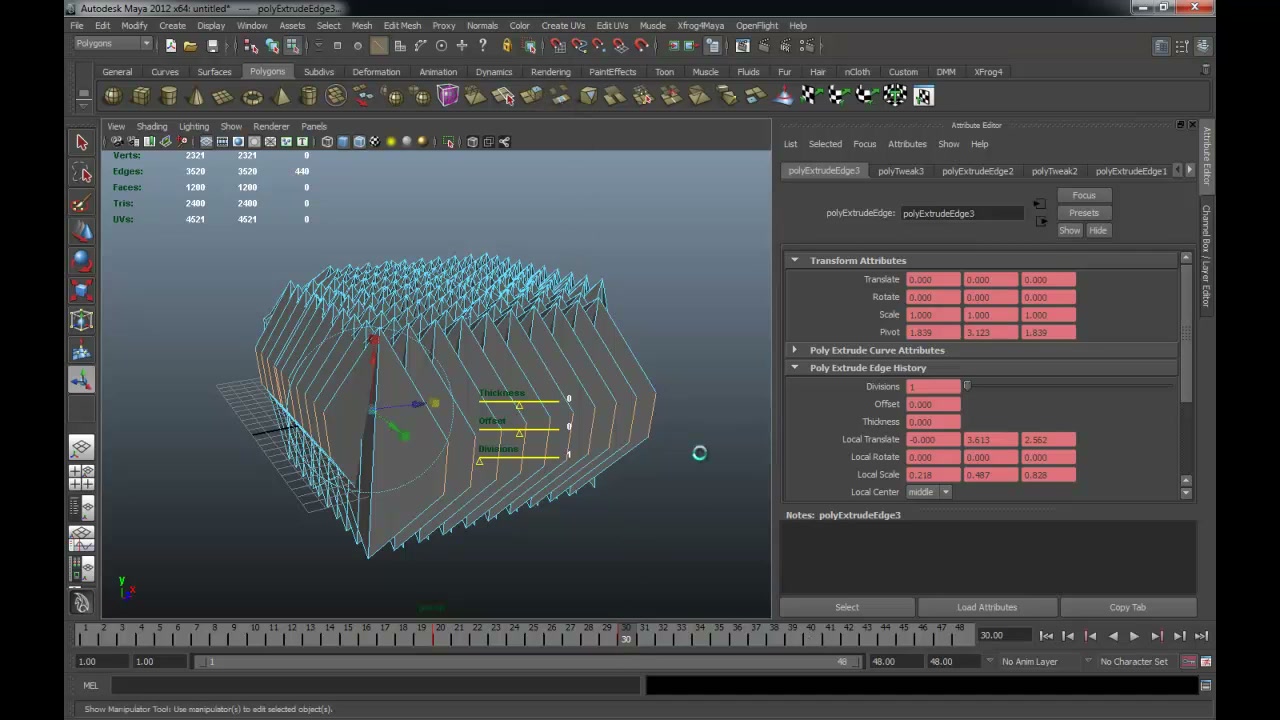This screenshot has height=720, width=1280.
Task: Toggle isolate select in viewport toolbar
Action: click(449, 142)
